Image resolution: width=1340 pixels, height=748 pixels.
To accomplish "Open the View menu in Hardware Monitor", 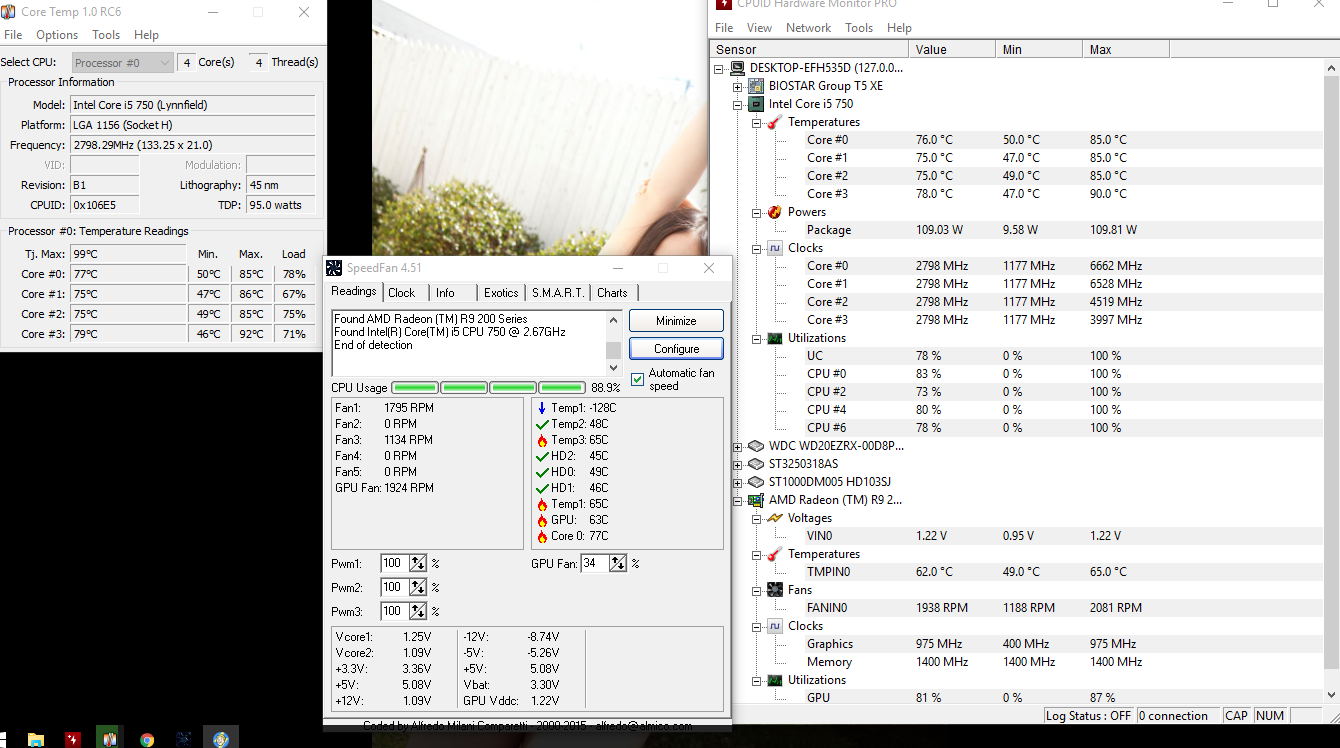I will coord(759,28).
